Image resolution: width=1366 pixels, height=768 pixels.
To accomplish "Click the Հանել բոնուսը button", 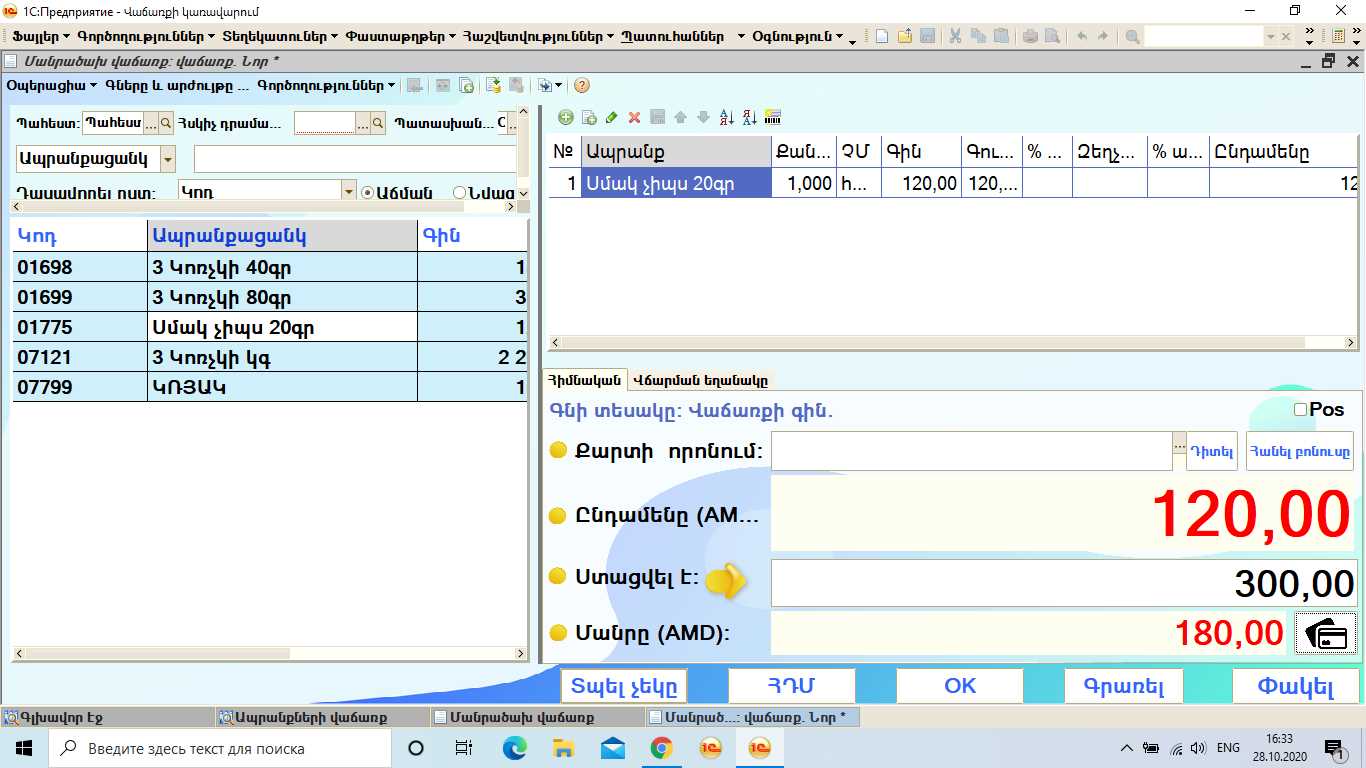I will (x=1300, y=451).
